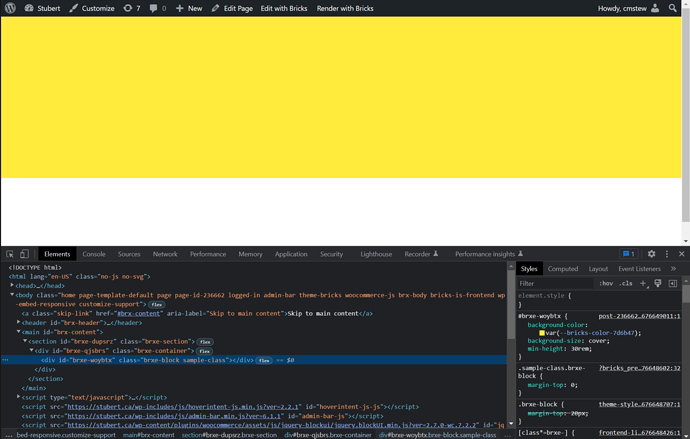Viewport: 690px width, 439px height.
Task: Open the issues counter badge showing 1
Action: [628, 254]
